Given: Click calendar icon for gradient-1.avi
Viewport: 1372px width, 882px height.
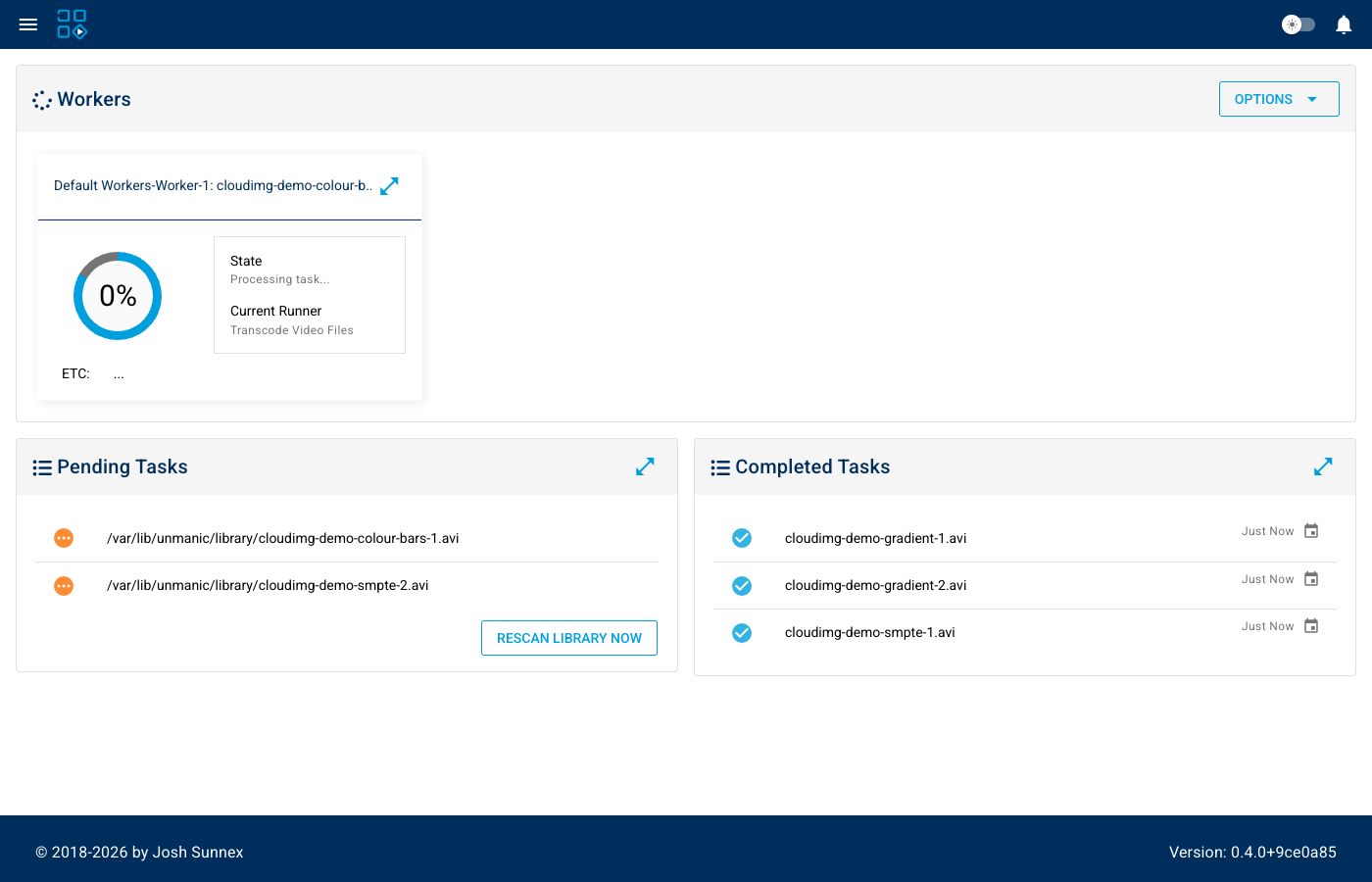Looking at the screenshot, I should (x=1311, y=531).
